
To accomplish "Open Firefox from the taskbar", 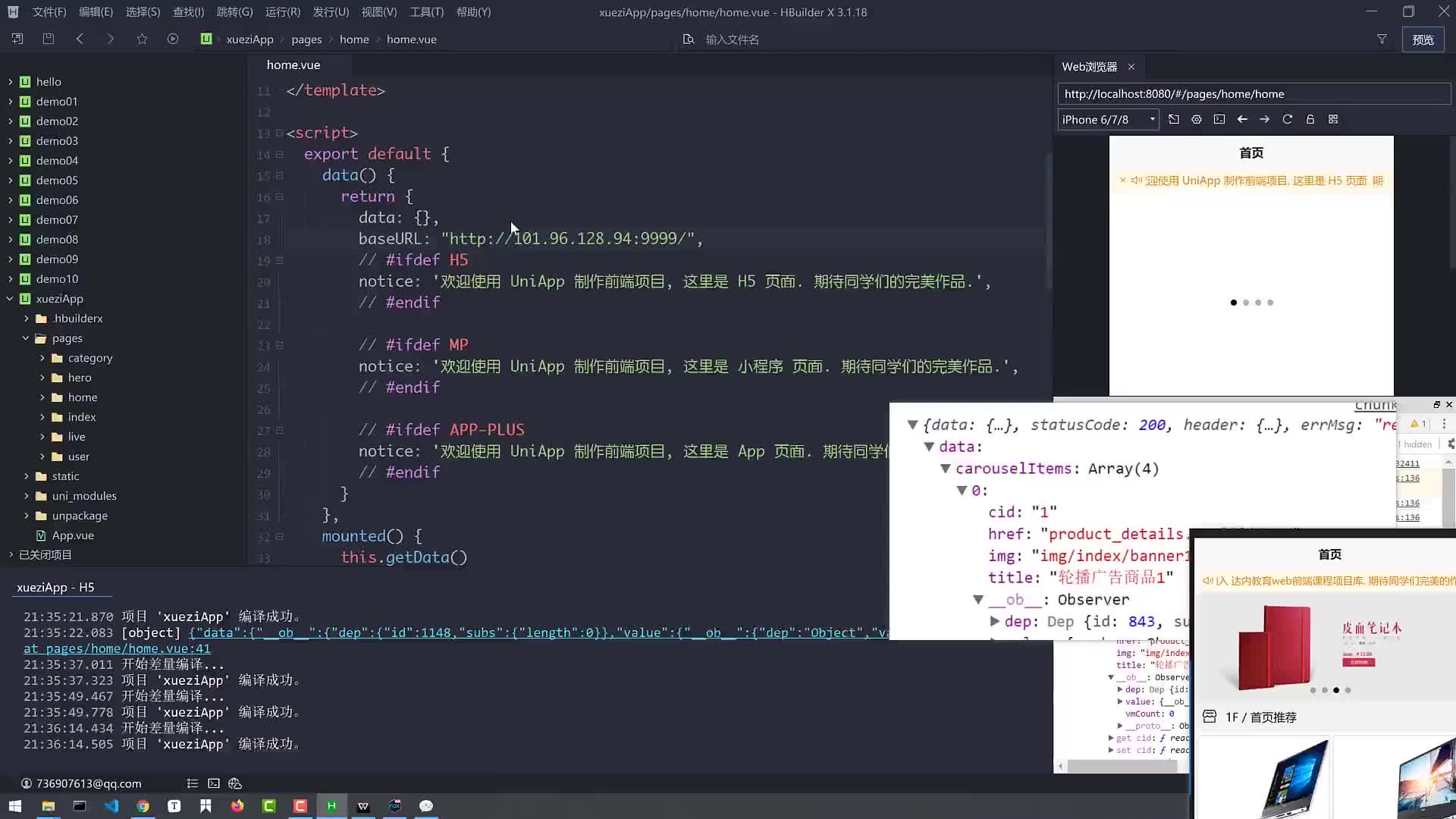I will coord(237,805).
